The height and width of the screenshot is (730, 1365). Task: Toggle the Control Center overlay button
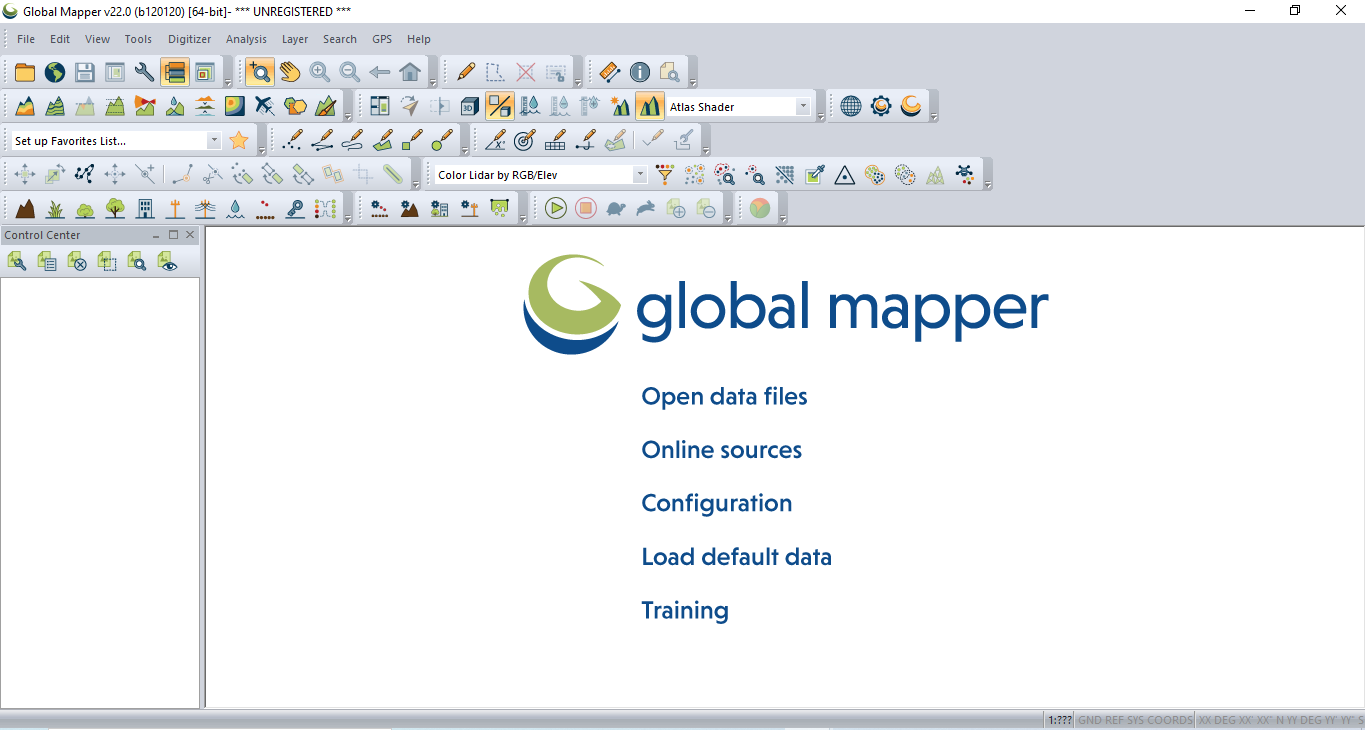[175, 72]
